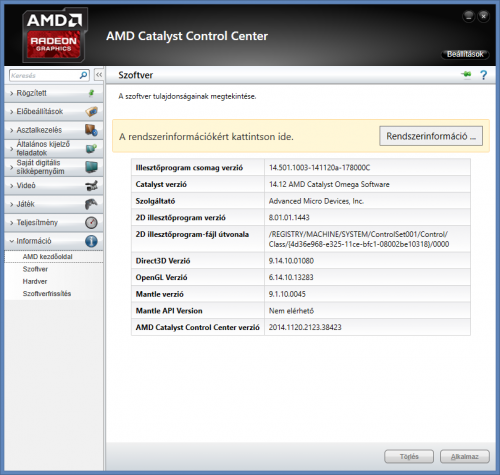
Task: Click 'Illesztőprogram csomag verzió' label
Action: (x=189, y=168)
